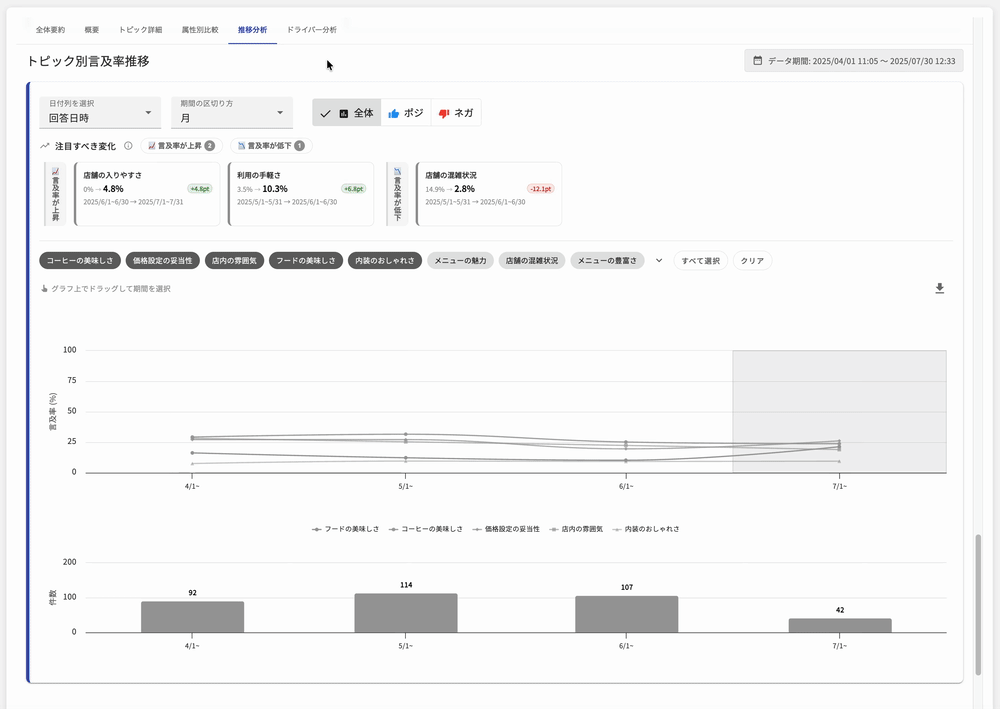The image size is (1000, 709).
Task: Click the download graph icon
Action: click(939, 289)
